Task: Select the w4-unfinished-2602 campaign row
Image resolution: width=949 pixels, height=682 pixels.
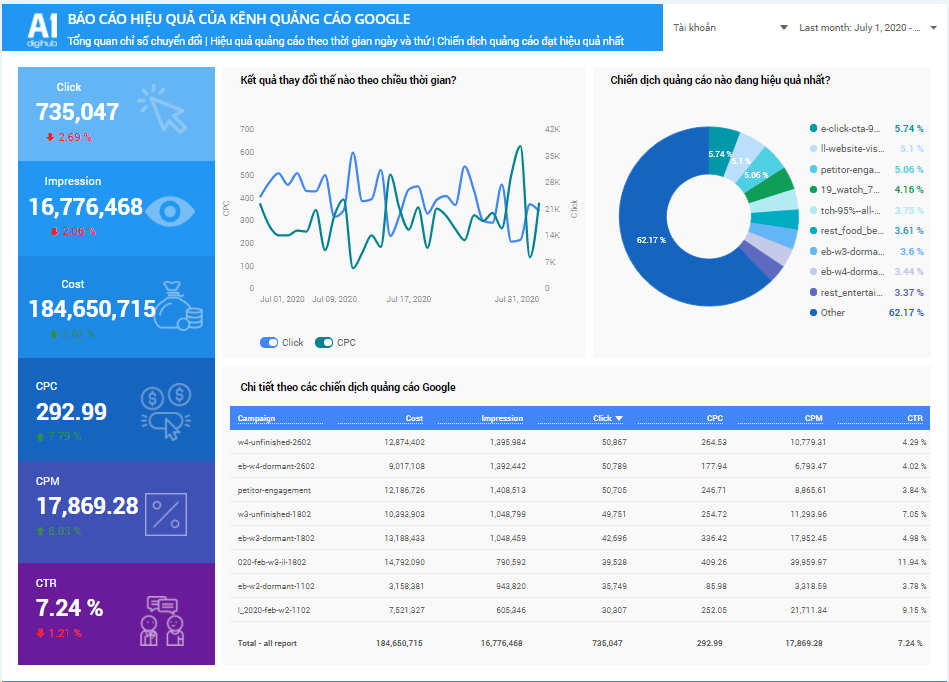Action: click(275, 442)
